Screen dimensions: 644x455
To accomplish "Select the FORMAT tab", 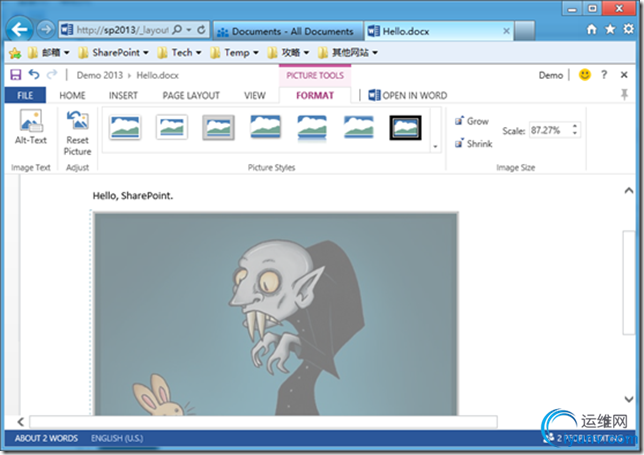I will click(315, 95).
